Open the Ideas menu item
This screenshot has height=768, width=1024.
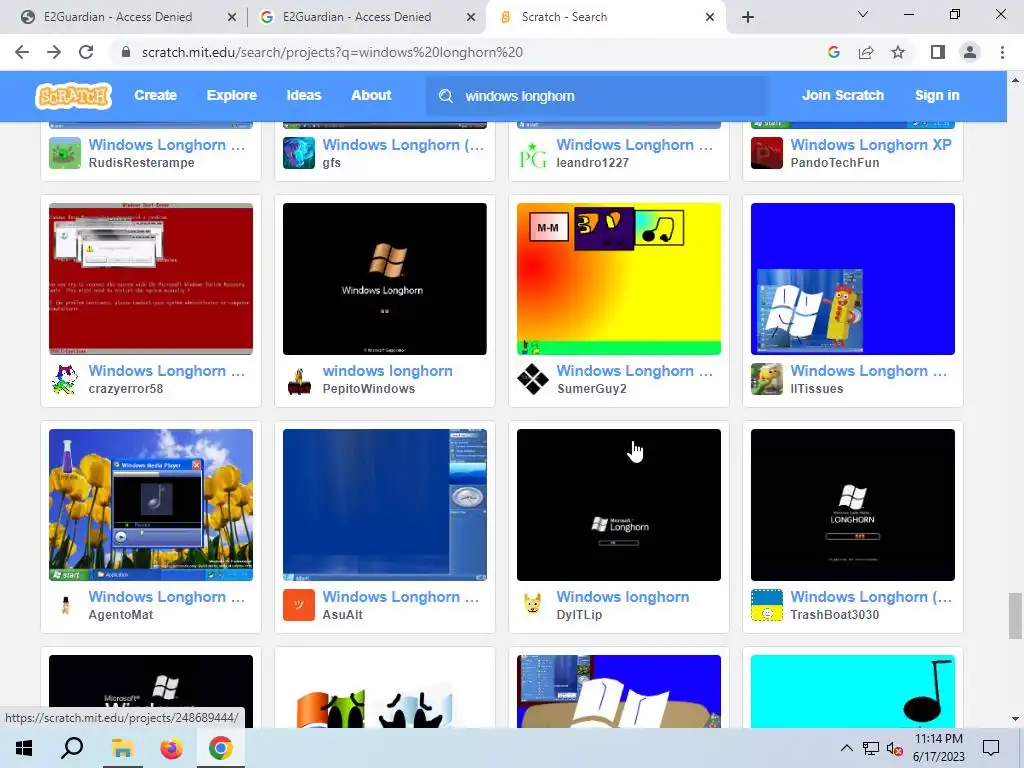pyautogui.click(x=304, y=95)
